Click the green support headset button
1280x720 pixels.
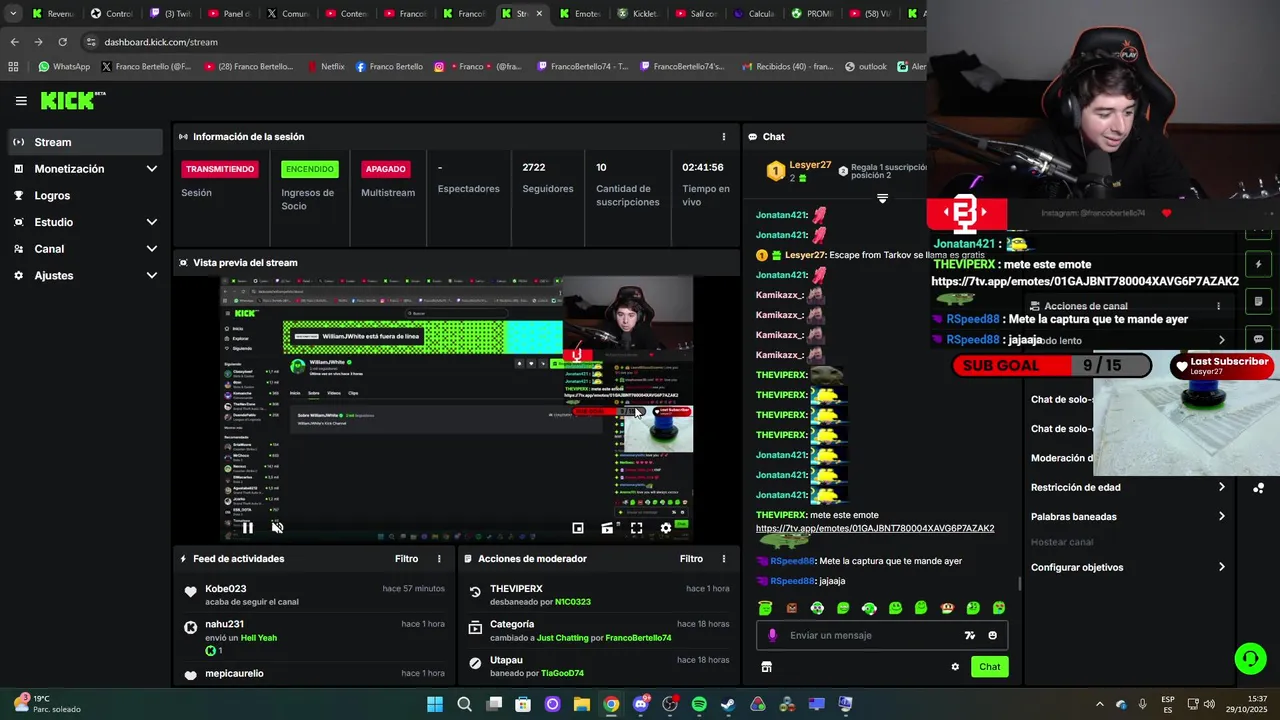pyautogui.click(x=1250, y=658)
